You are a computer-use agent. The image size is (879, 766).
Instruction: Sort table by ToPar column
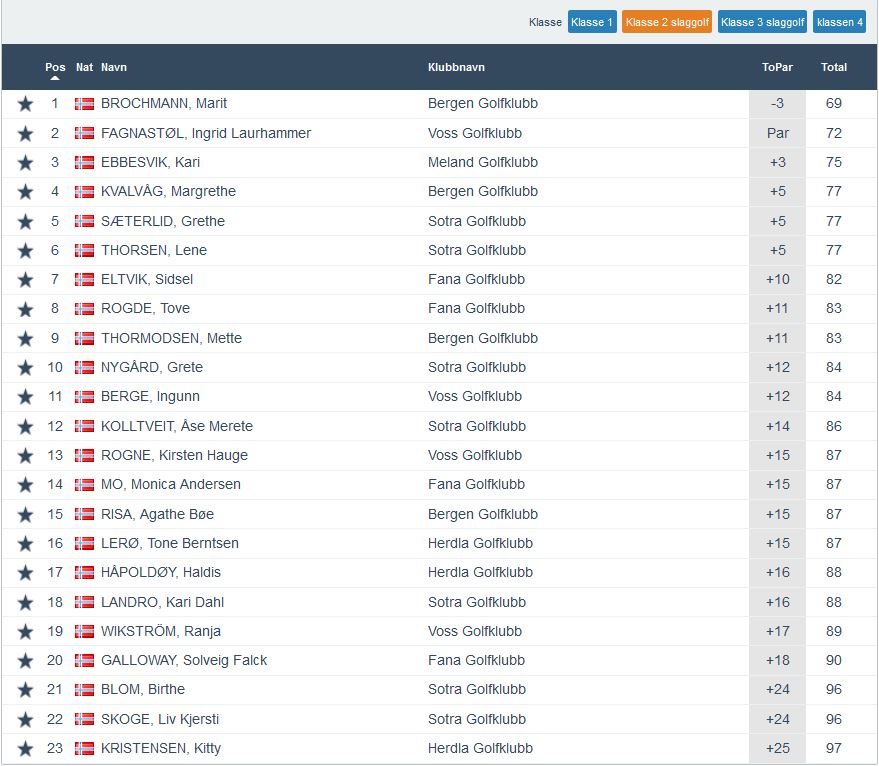coord(777,68)
